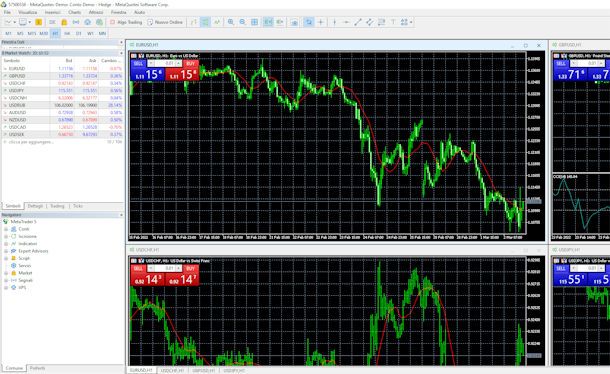The height and width of the screenshot is (374, 610).
Task: Click the tile windows grid icon
Action: (x=254, y=22)
